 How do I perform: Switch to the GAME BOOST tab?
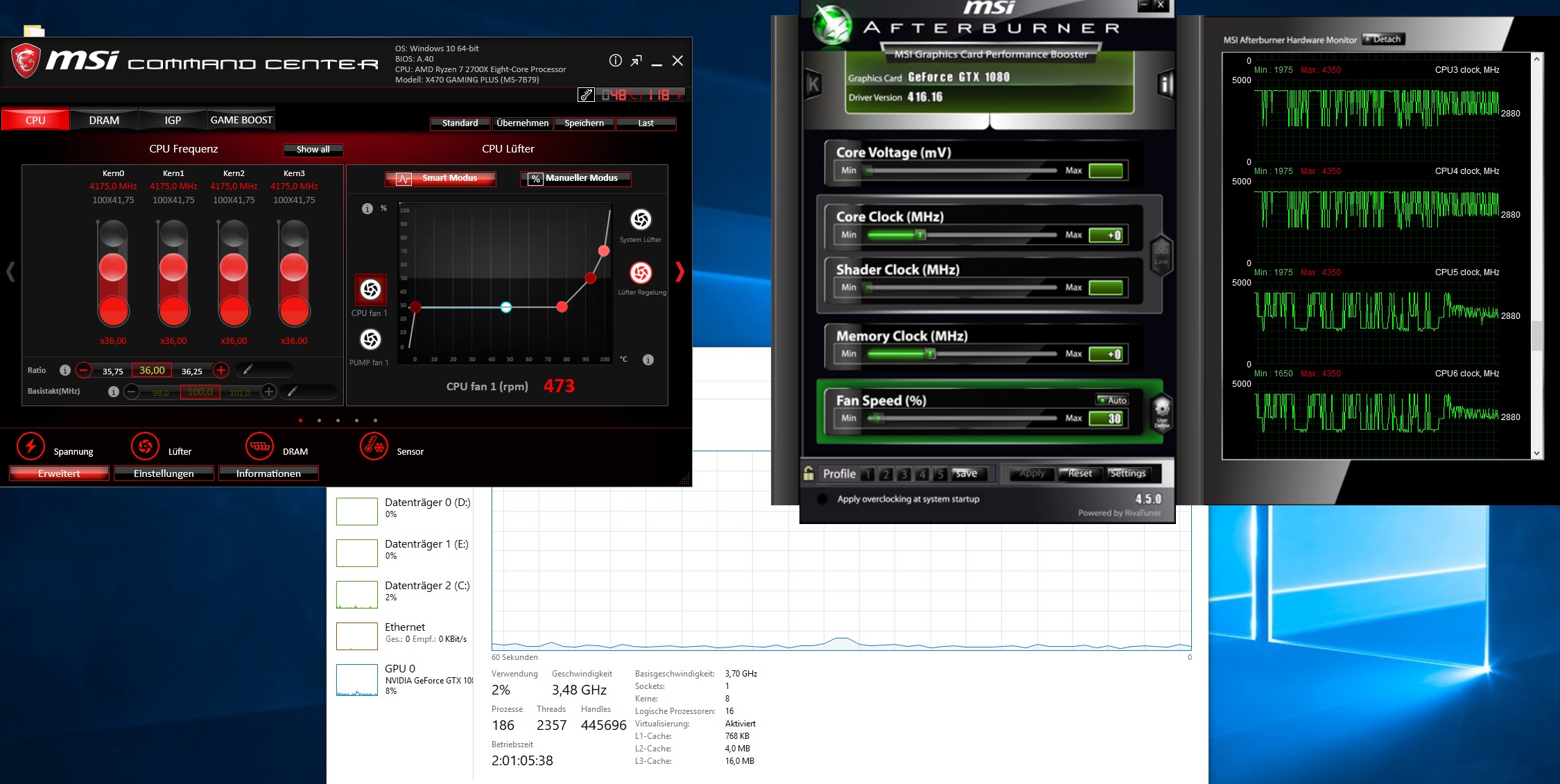(x=241, y=120)
